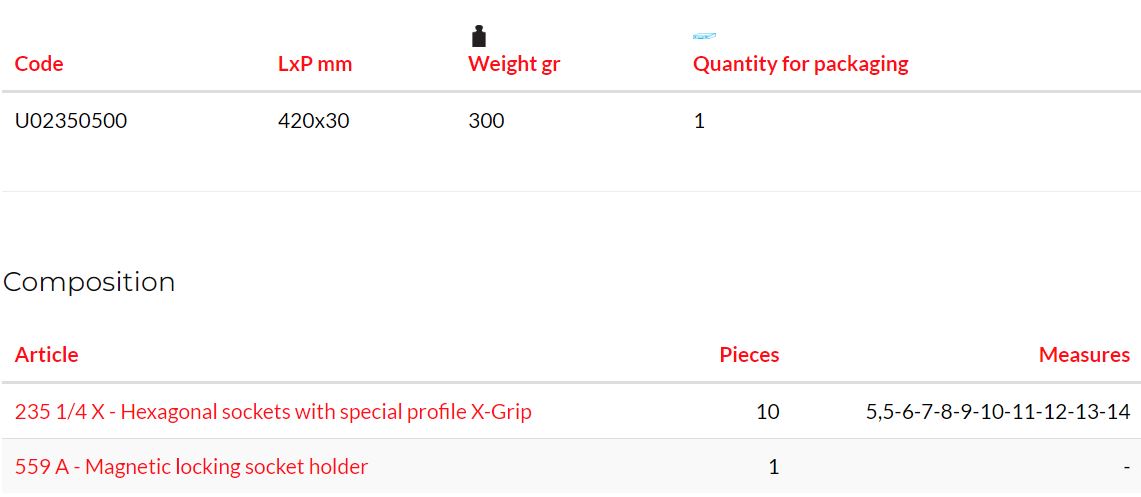Select the Article column header
This screenshot has height=497, width=1141.
[47, 355]
